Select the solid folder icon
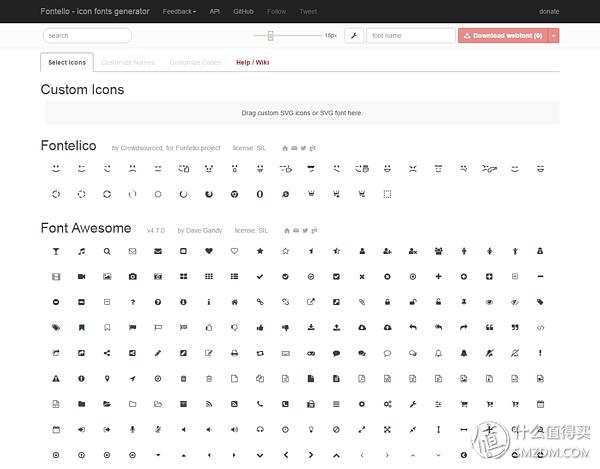 pyautogui.click(x=82, y=404)
